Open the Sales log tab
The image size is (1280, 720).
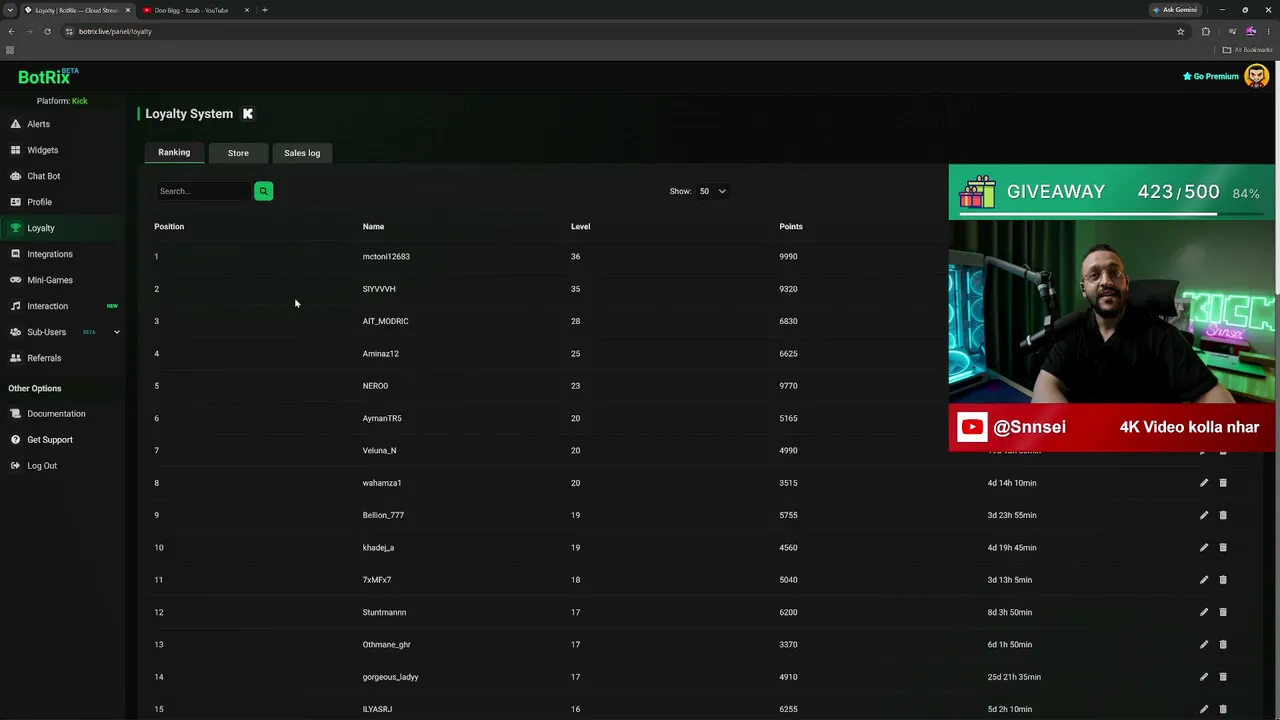[x=302, y=153]
